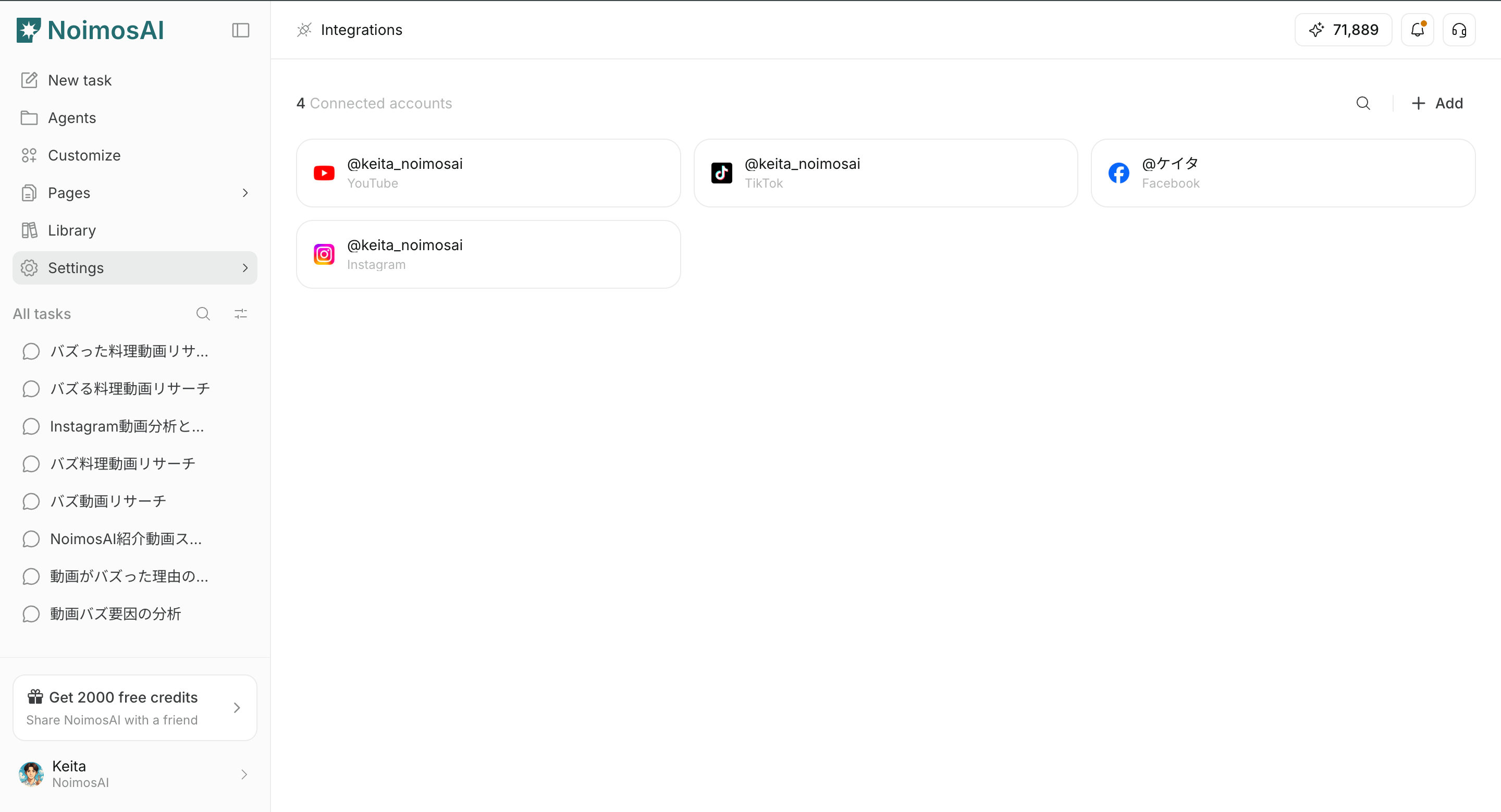The width and height of the screenshot is (1501, 812).
Task: Expand the Pages chevron
Action: pyautogui.click(x=245, y=193)
